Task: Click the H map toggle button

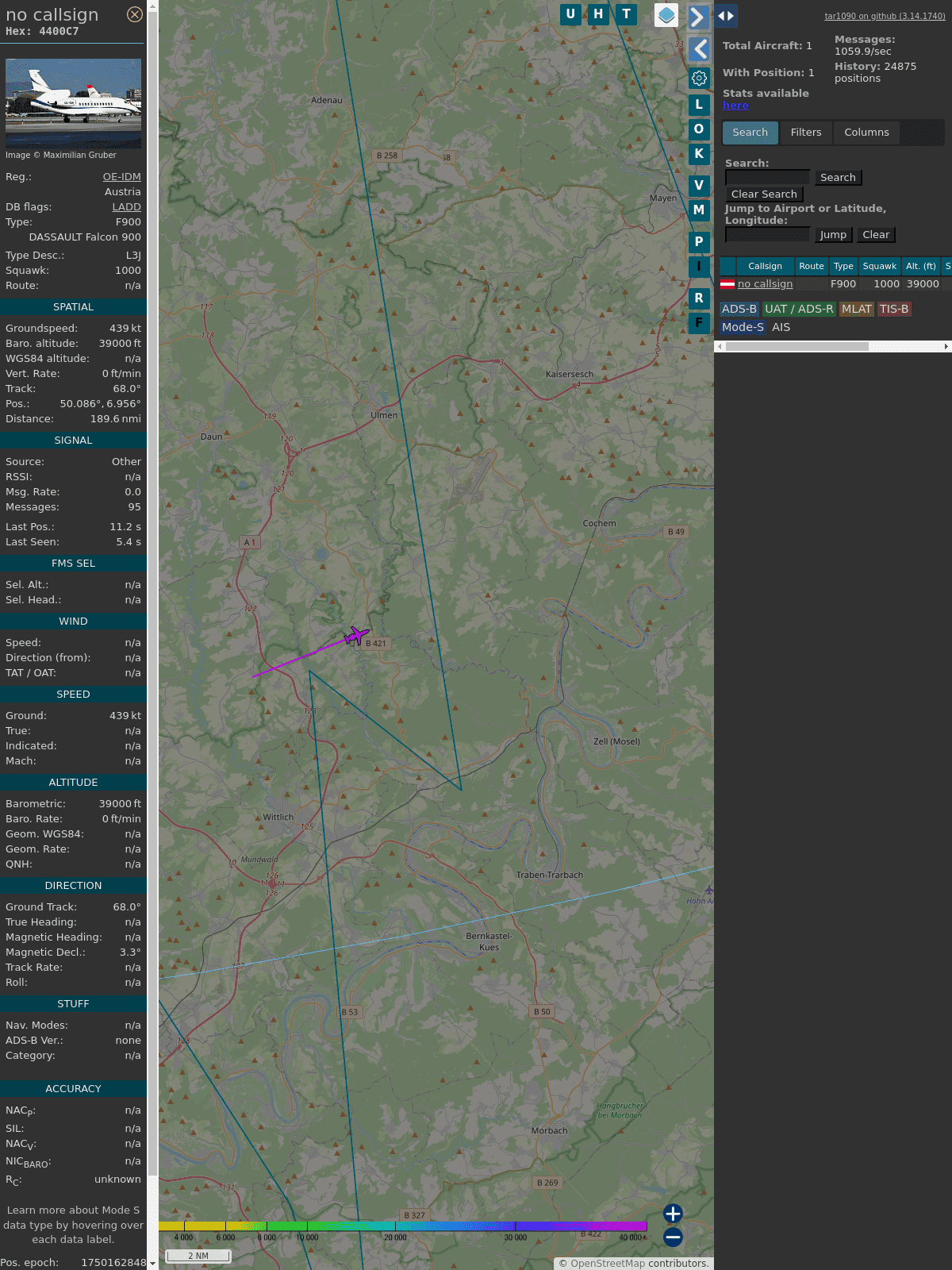Action: [598, 14]
